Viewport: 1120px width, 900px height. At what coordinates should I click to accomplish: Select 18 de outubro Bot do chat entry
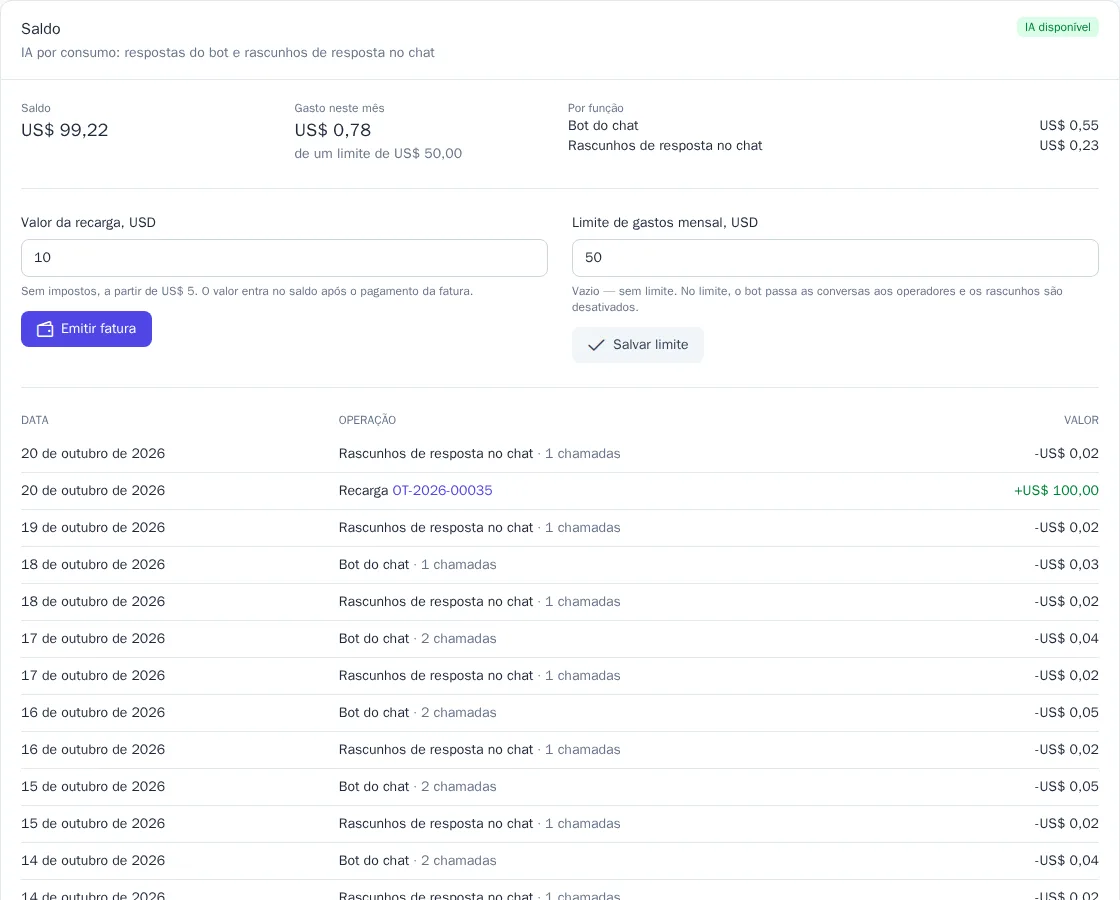pyautogui.click(x=560, y=565)
